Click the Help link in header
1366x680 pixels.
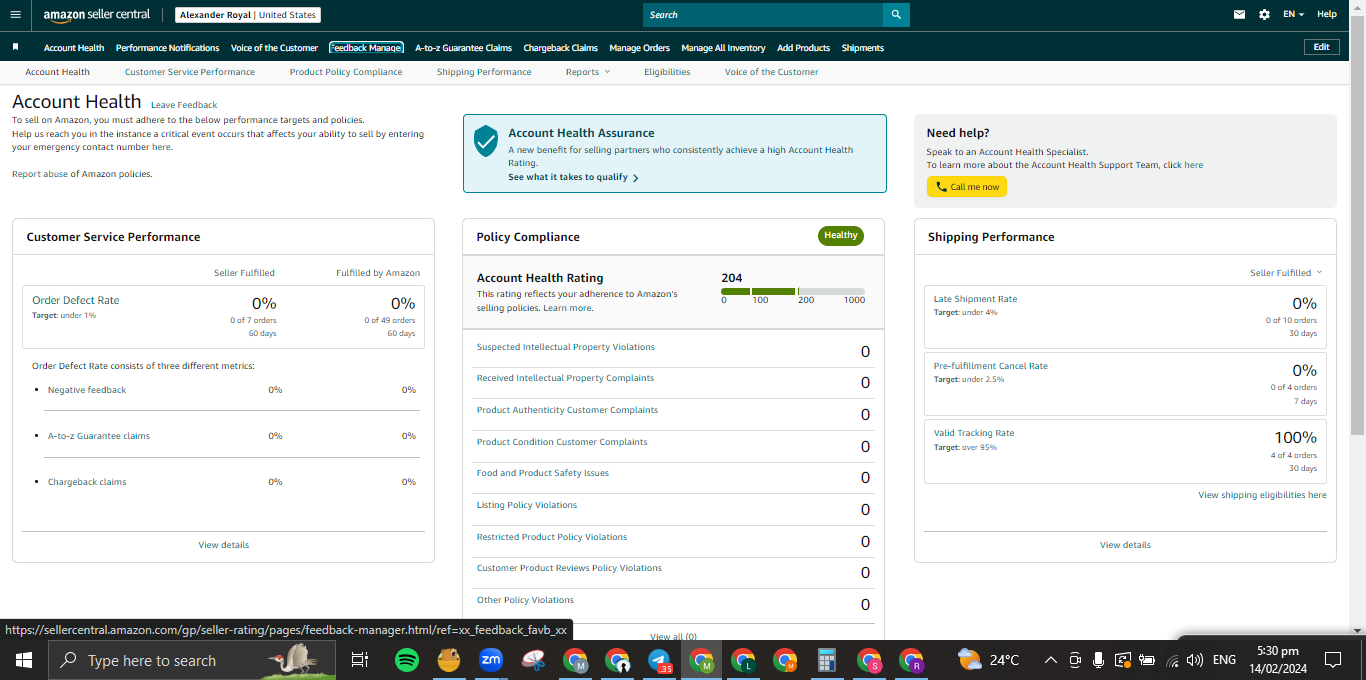point(1327,15)
